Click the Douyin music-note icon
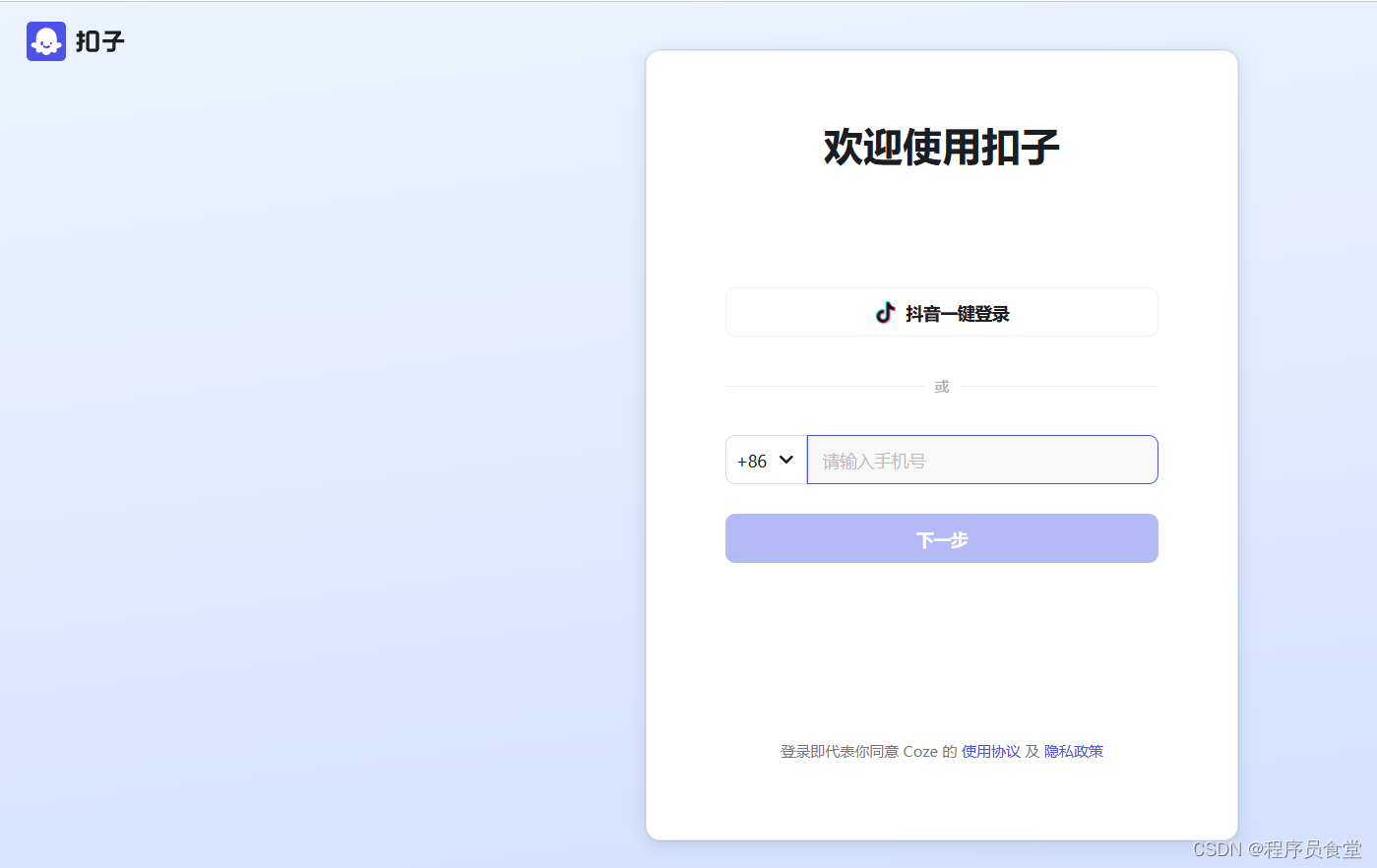 click(x=885, y=313)
